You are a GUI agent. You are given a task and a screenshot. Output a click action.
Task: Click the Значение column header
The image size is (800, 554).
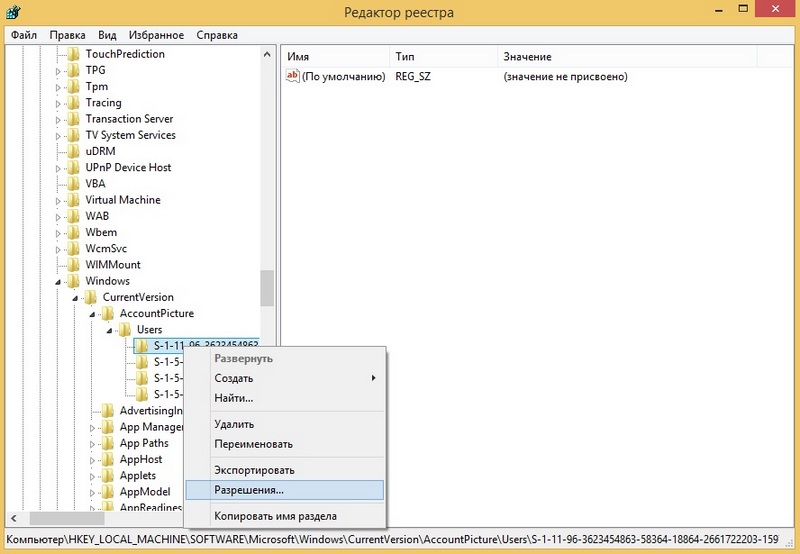click(628, 57)
